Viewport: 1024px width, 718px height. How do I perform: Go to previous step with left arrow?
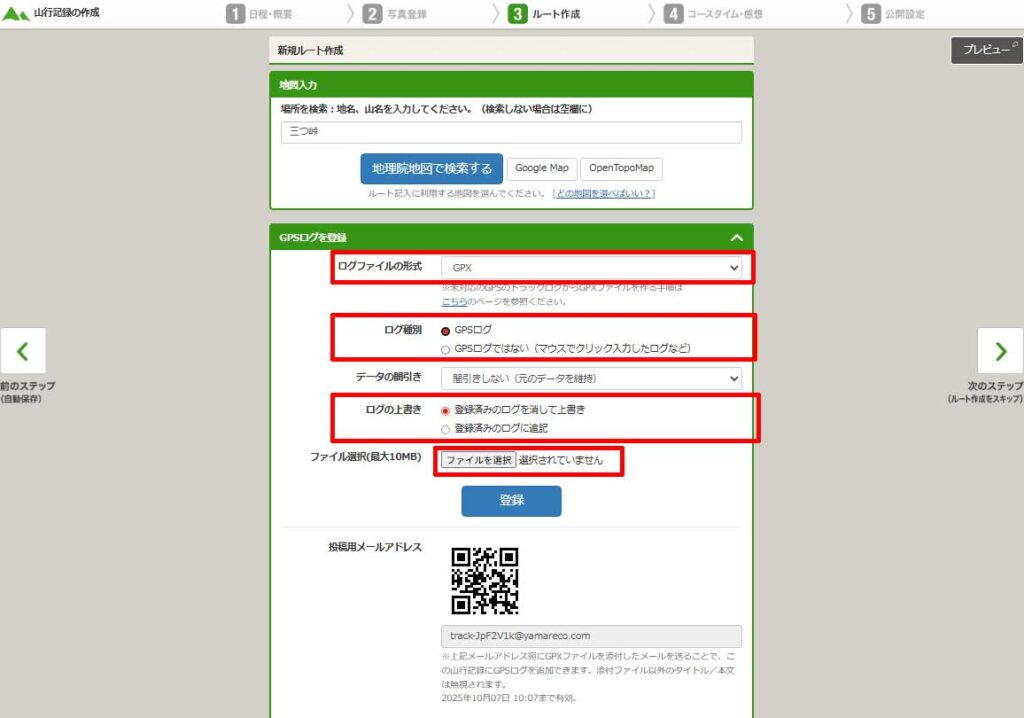pos(22,351)
